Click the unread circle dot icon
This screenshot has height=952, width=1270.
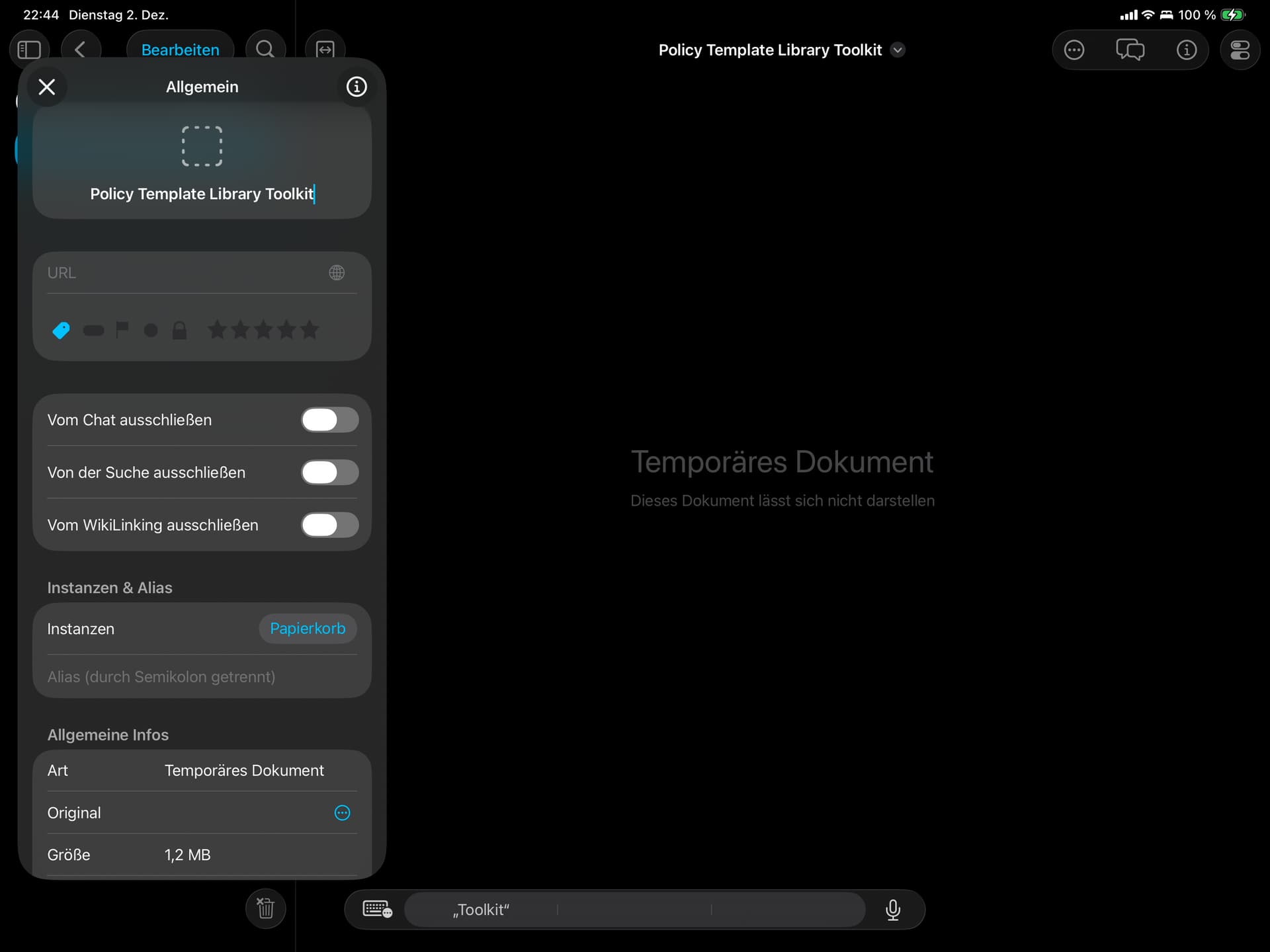click(151, 330)
